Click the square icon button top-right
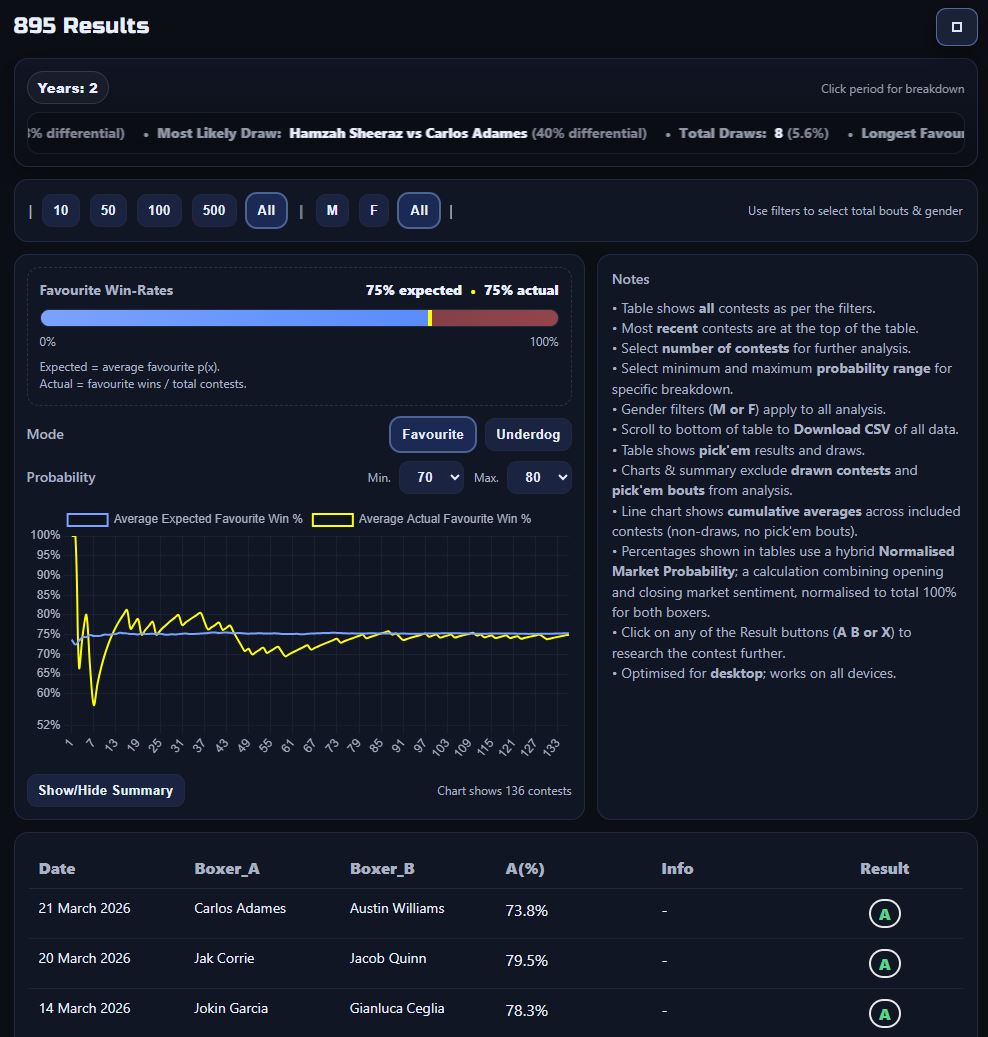Image resolution: width=988 pixels, height=1037 pixels. click(956, 27)
